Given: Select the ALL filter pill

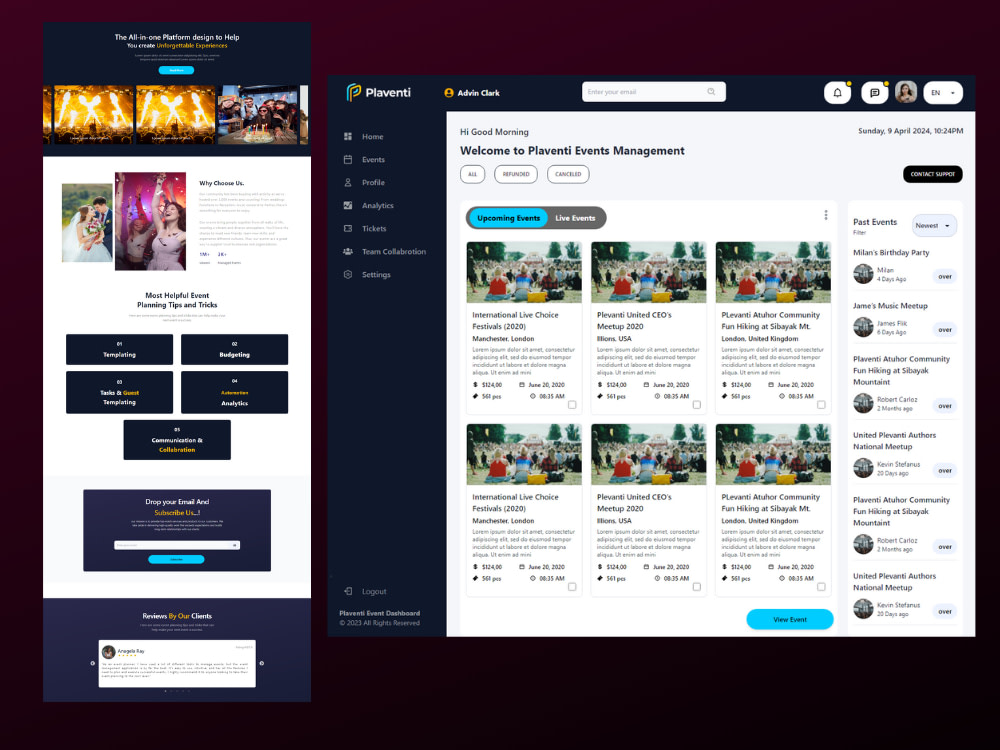Looking at the screenshot, I should tap(473, 174).
